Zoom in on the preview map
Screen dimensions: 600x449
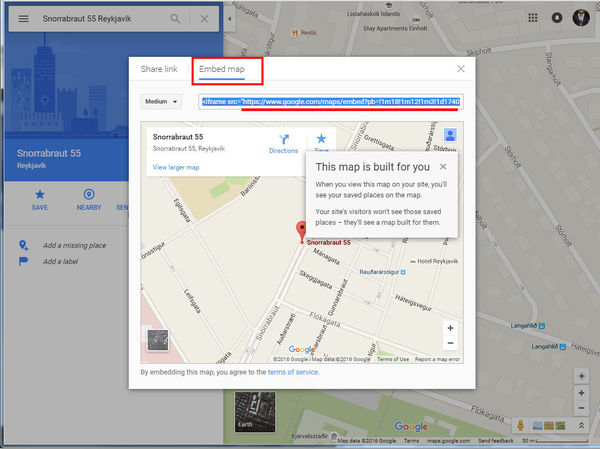[x=450, y=328]
